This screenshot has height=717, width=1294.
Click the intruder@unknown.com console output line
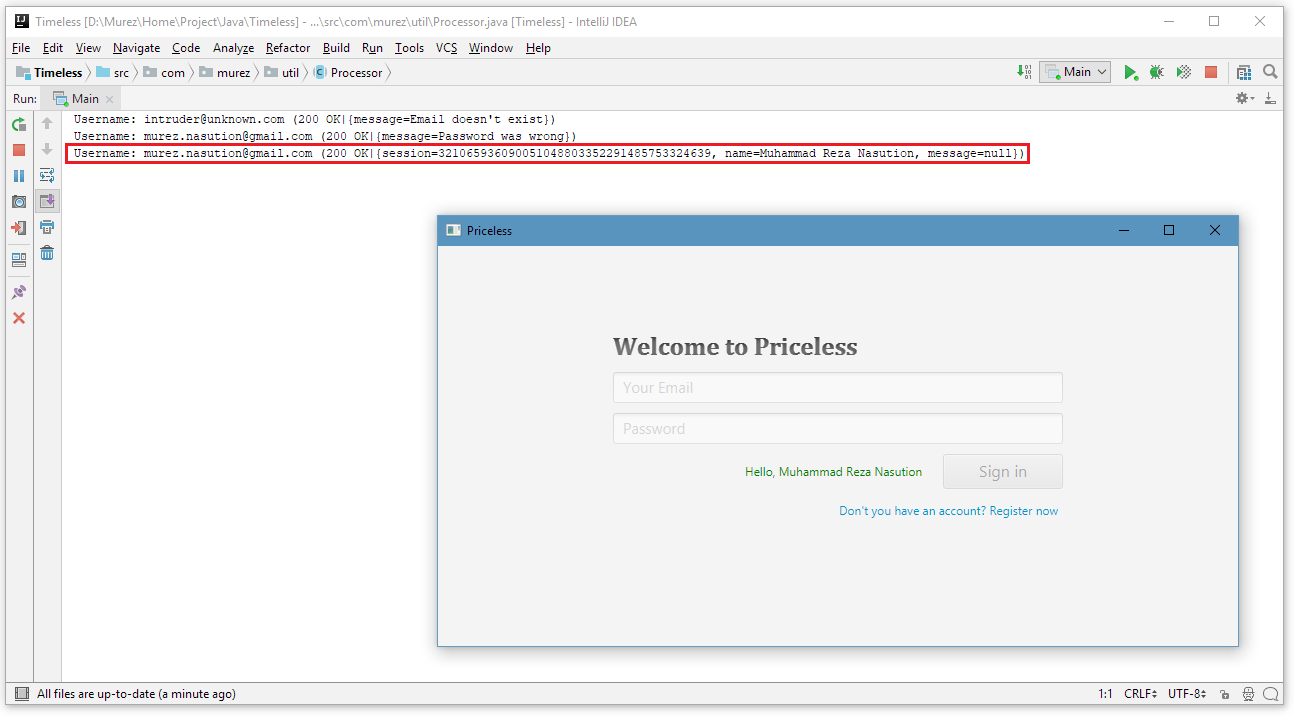(314, 119)
